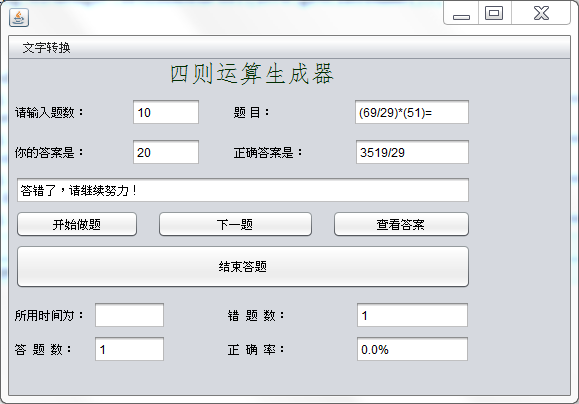Click the 你的答案是 answer field
The width and height of the screenshot is (579, 404).
click(x=166, y=152)
